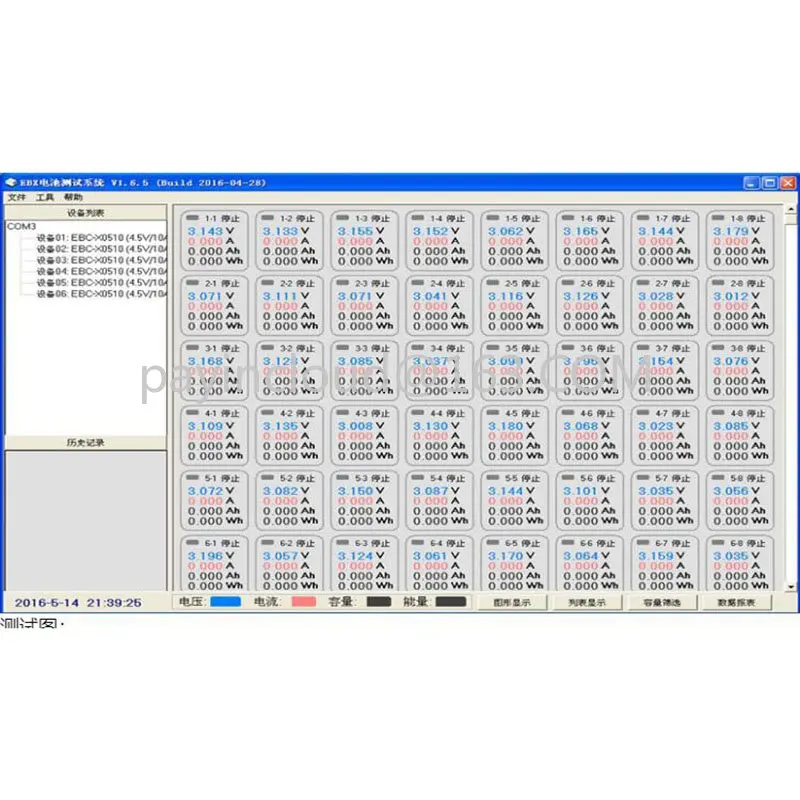Click the status indicator of channel 5-4
Viewport: 800px width, 800px height.
(x=418, y=478)
